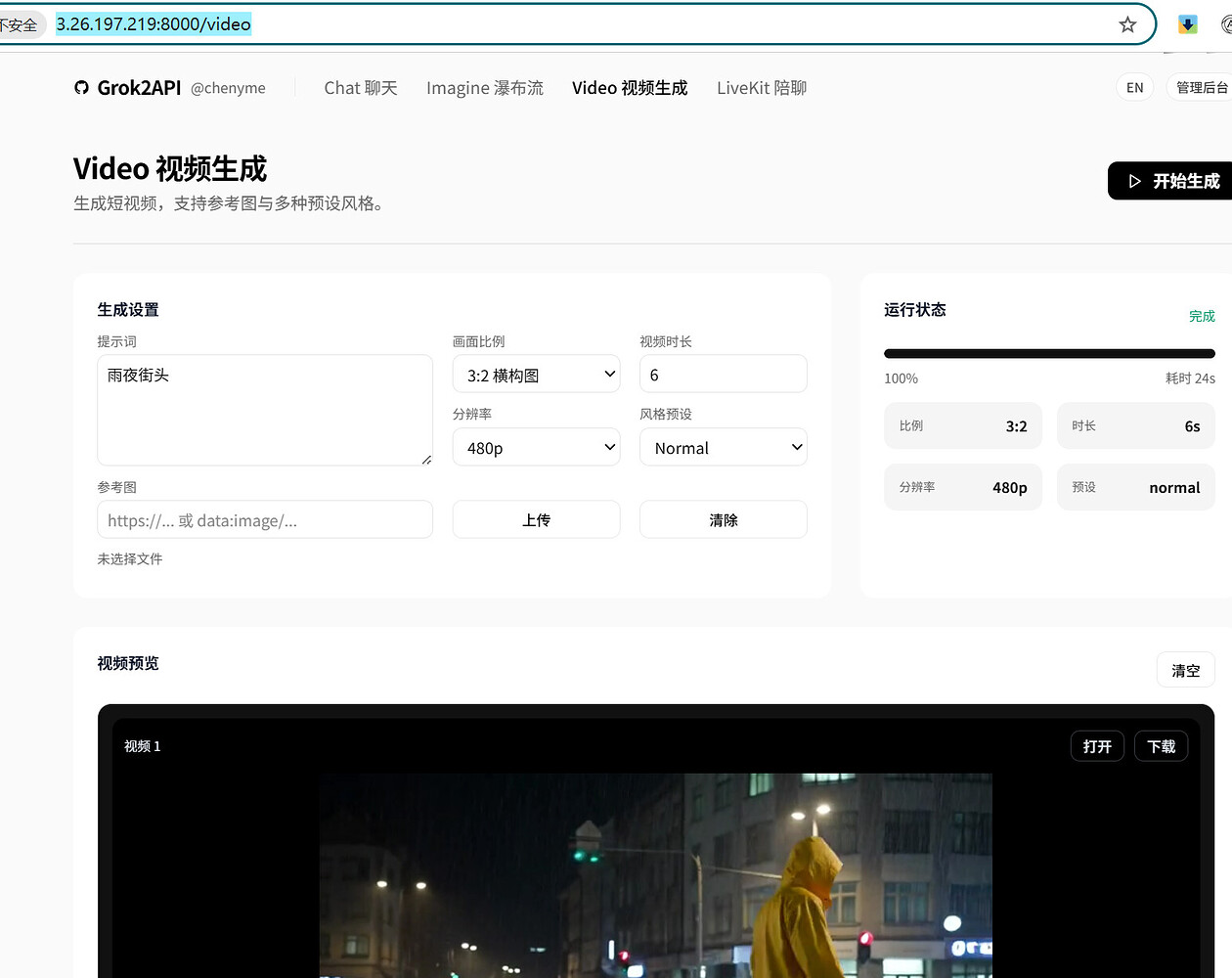Bookmark this page with the star icon

pyautogui.click(x=1127, y=24)
